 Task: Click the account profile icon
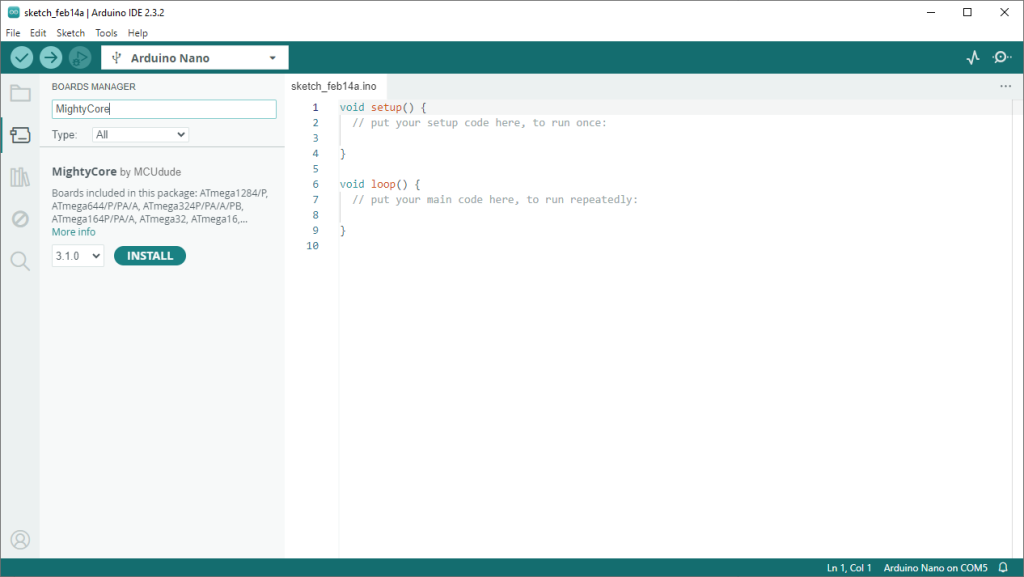[20, 540]
